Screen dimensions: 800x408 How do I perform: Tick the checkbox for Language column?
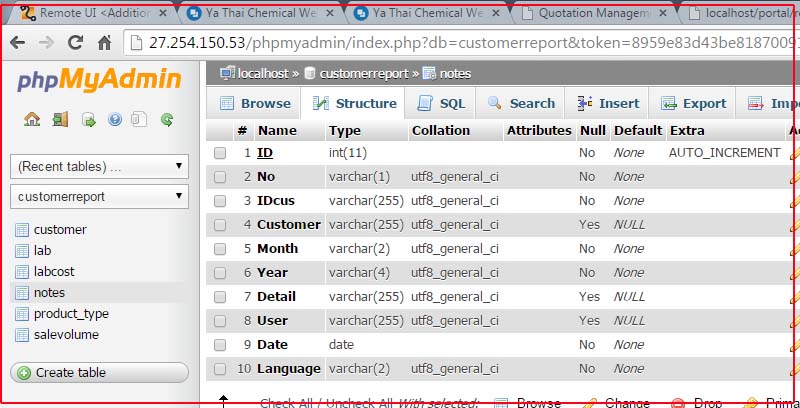(x=220, y=369)
